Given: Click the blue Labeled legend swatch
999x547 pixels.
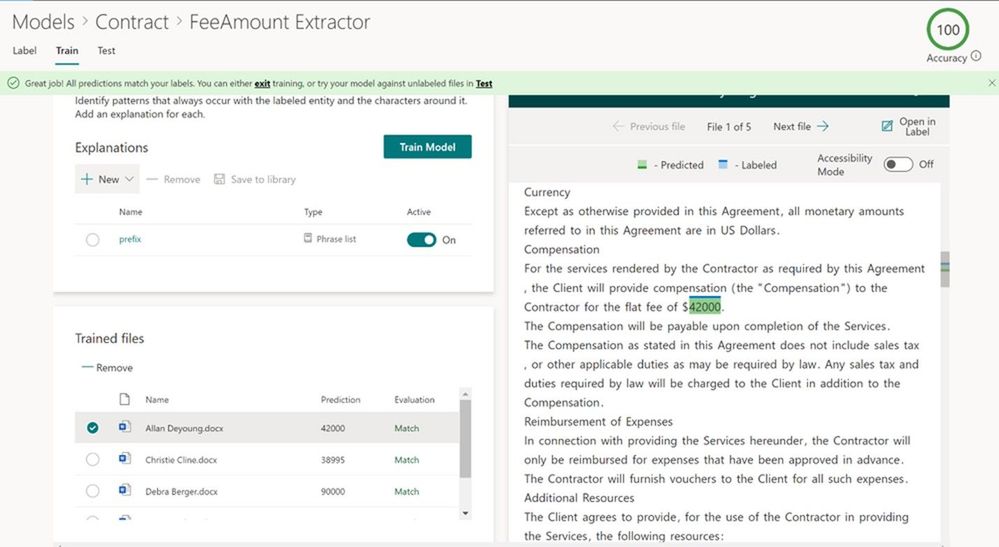Looking at the screenshot, I should coord(722,164).
